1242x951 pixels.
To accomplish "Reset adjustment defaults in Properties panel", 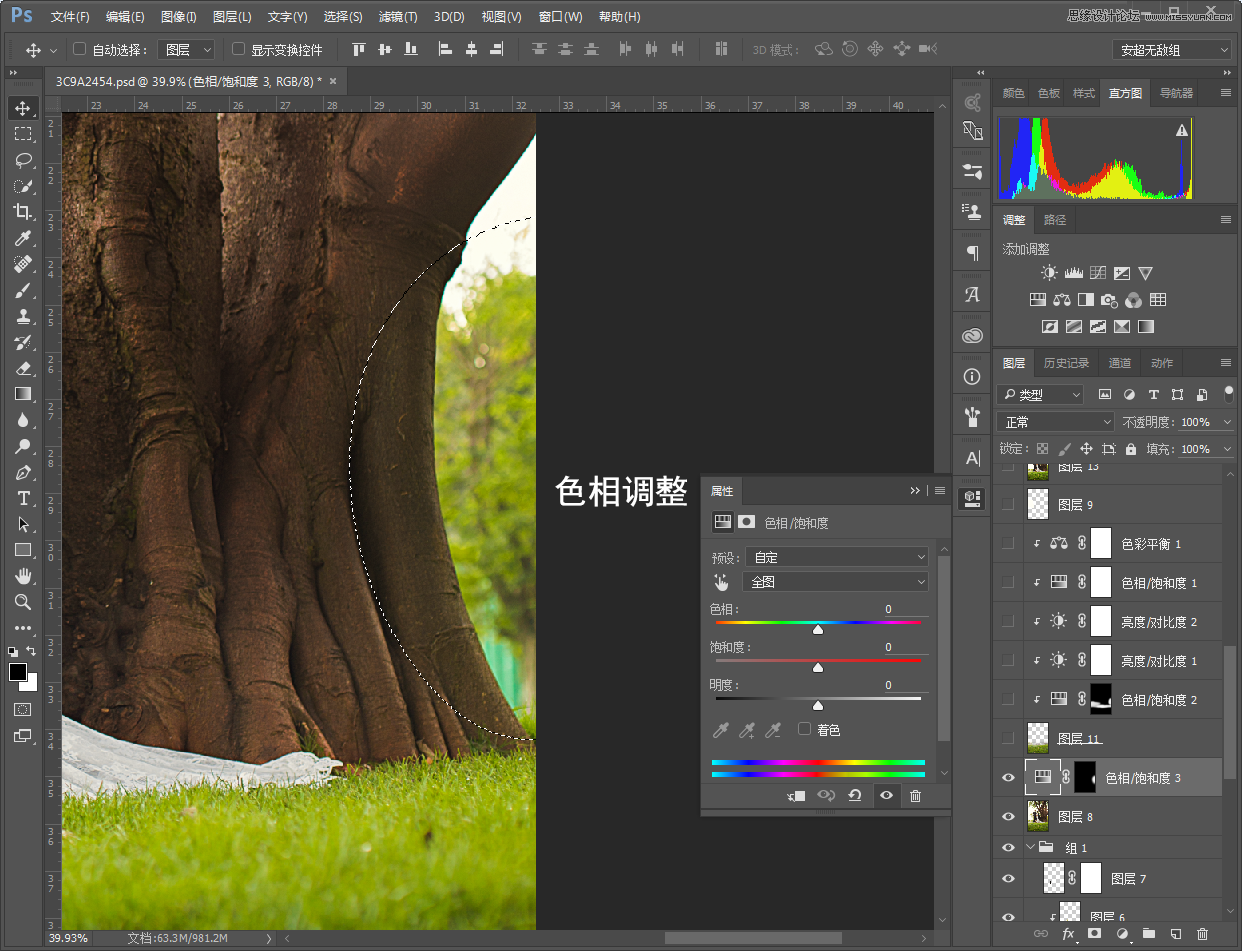I will (x=855, y=796).
